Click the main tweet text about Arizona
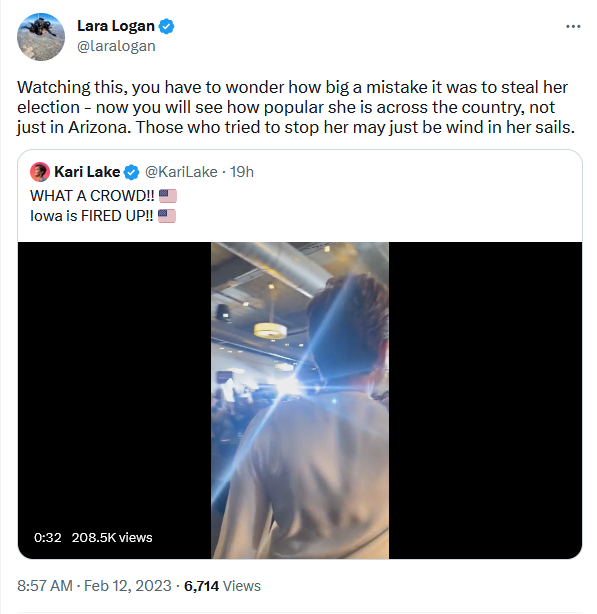Image resolution: width=597 pixels, height=614 pixels. 296,107
